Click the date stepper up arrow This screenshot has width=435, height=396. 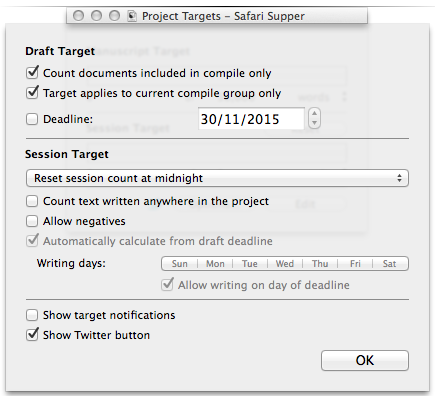314,113
